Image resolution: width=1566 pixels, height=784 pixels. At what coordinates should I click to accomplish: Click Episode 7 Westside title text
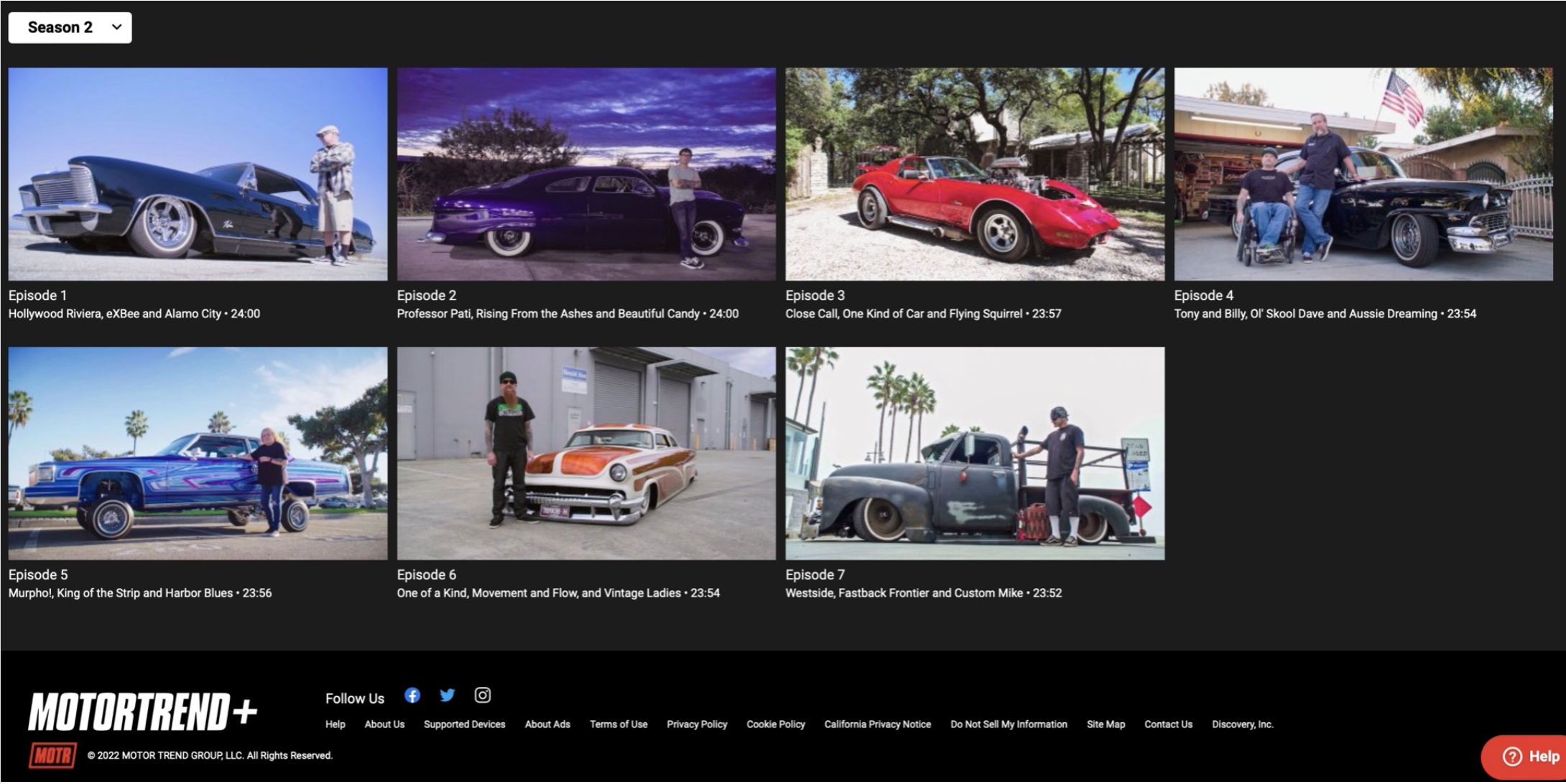click(x=903, y=593)
